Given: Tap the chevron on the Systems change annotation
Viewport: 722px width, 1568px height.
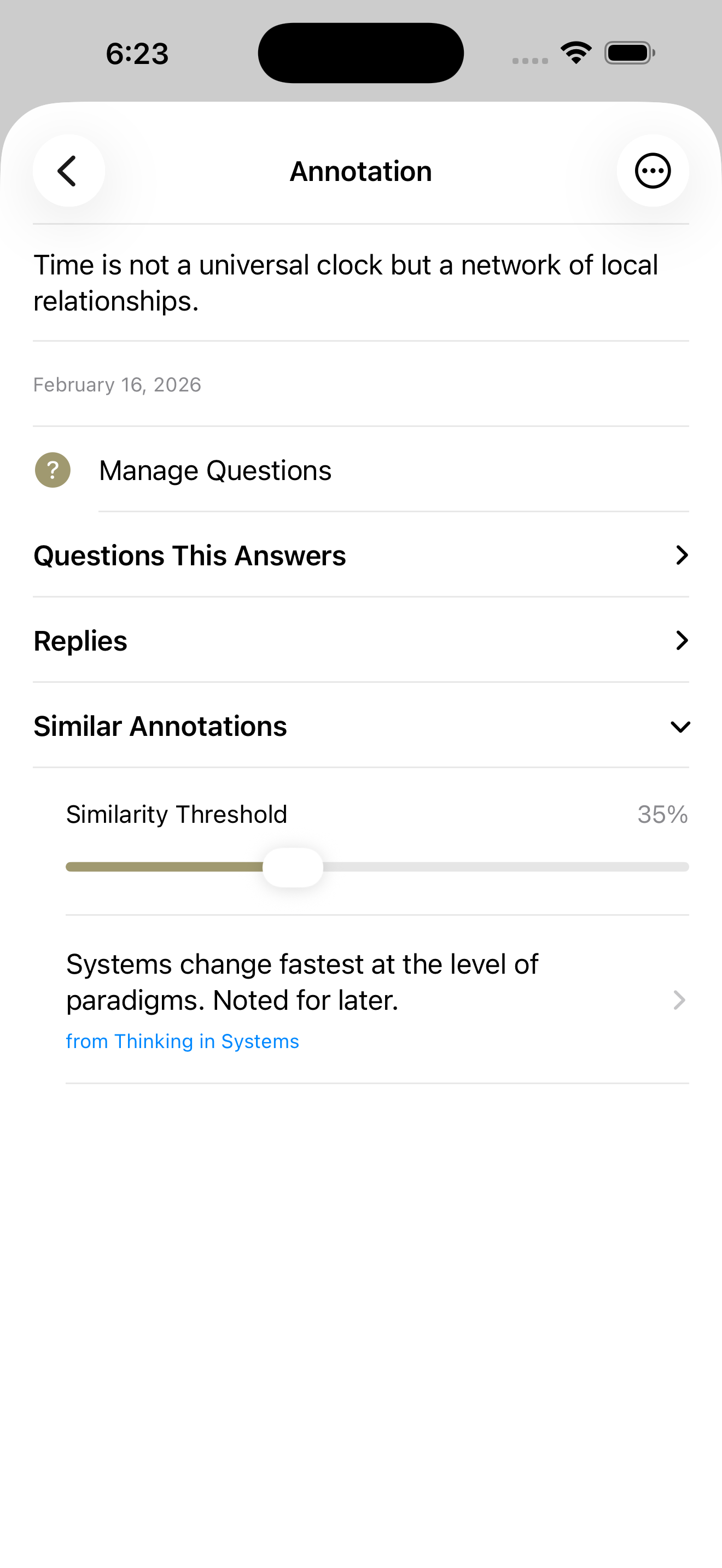Looking at the screenshot, I should click(x=678, y=1000).
